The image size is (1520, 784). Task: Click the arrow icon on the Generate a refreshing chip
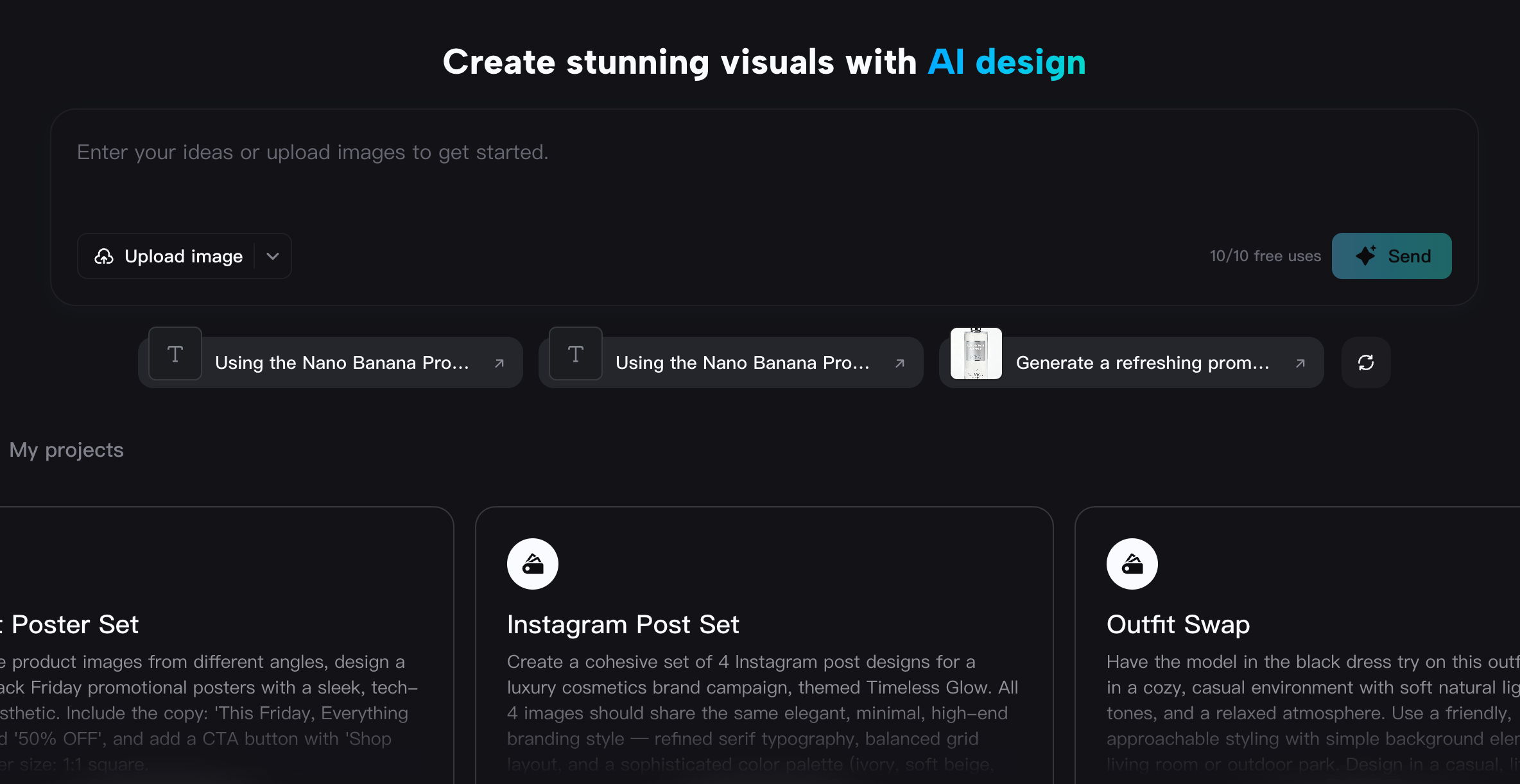click(x=1301, y=362)
